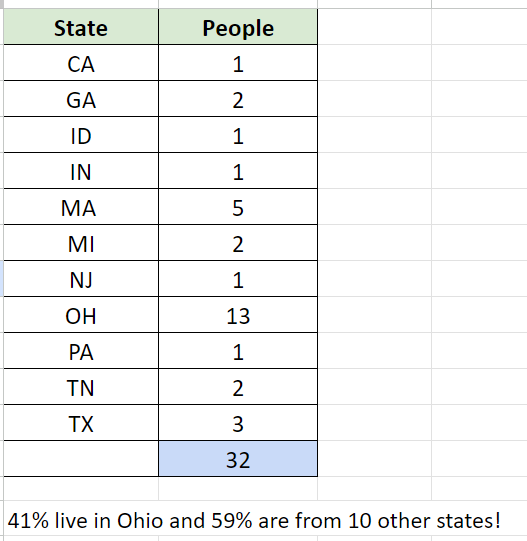
Task: Select the cell showing 13 people
Action: coord(238,316)
